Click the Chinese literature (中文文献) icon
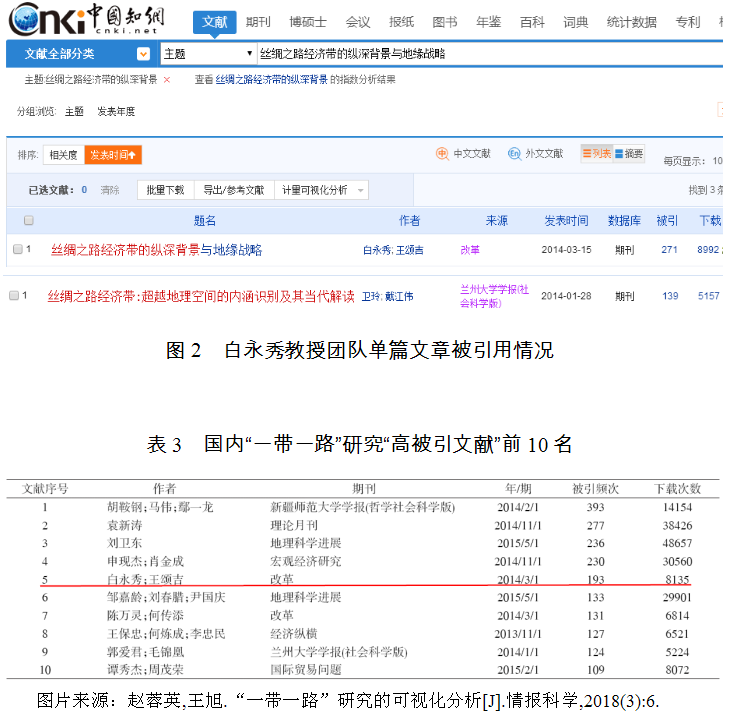731x723 pixels. pyautogui.click(x=442, y=154)
